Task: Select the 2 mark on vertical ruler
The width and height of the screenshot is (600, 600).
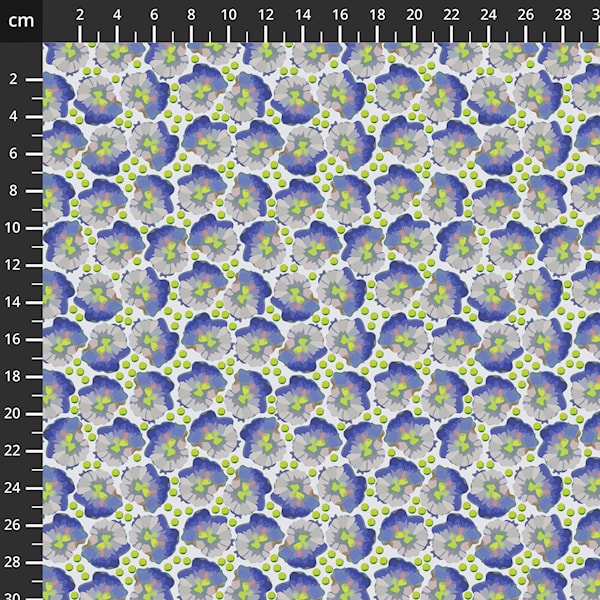Action: (13, 79)
